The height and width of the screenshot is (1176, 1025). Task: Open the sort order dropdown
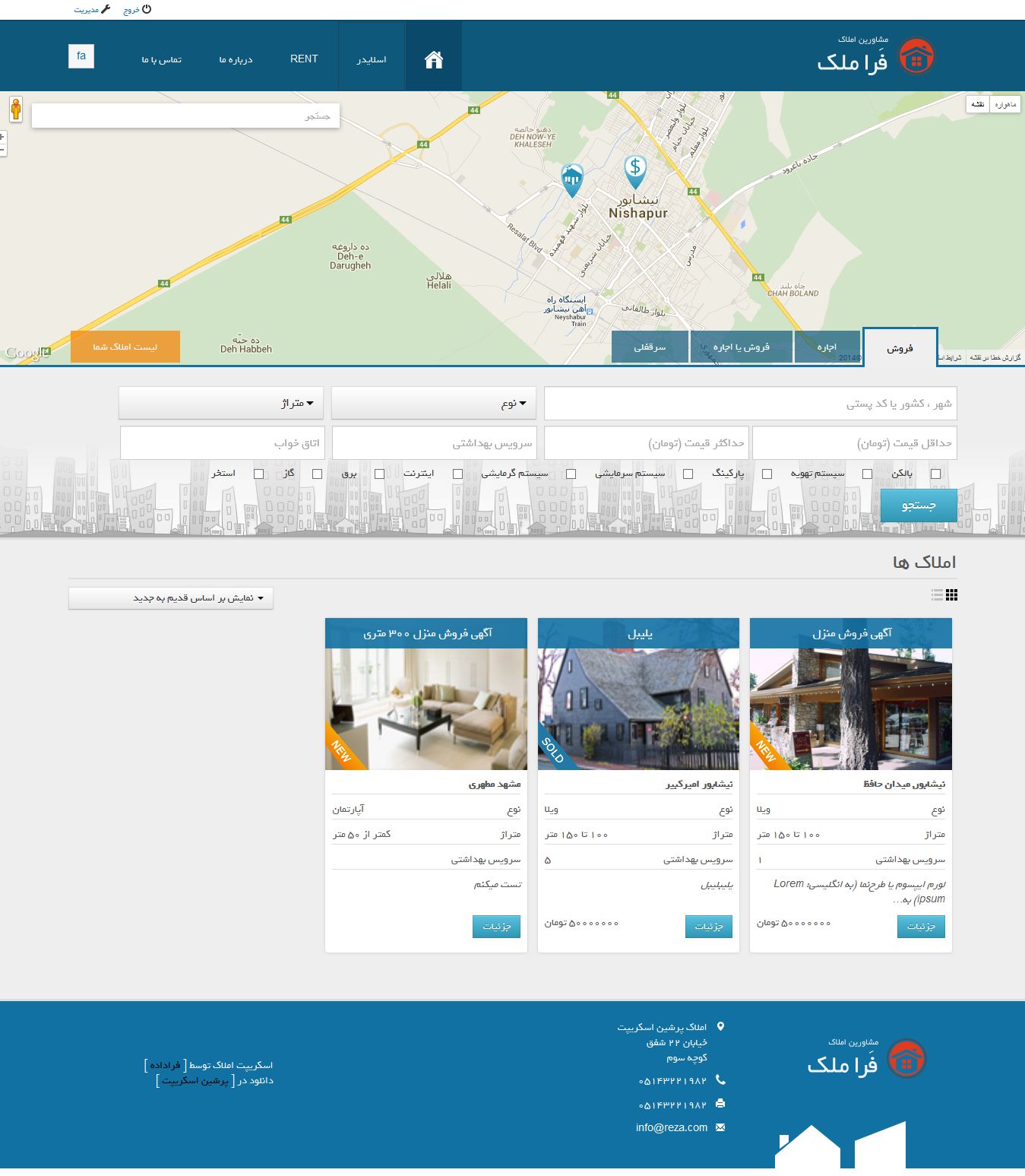click(171, 598)
